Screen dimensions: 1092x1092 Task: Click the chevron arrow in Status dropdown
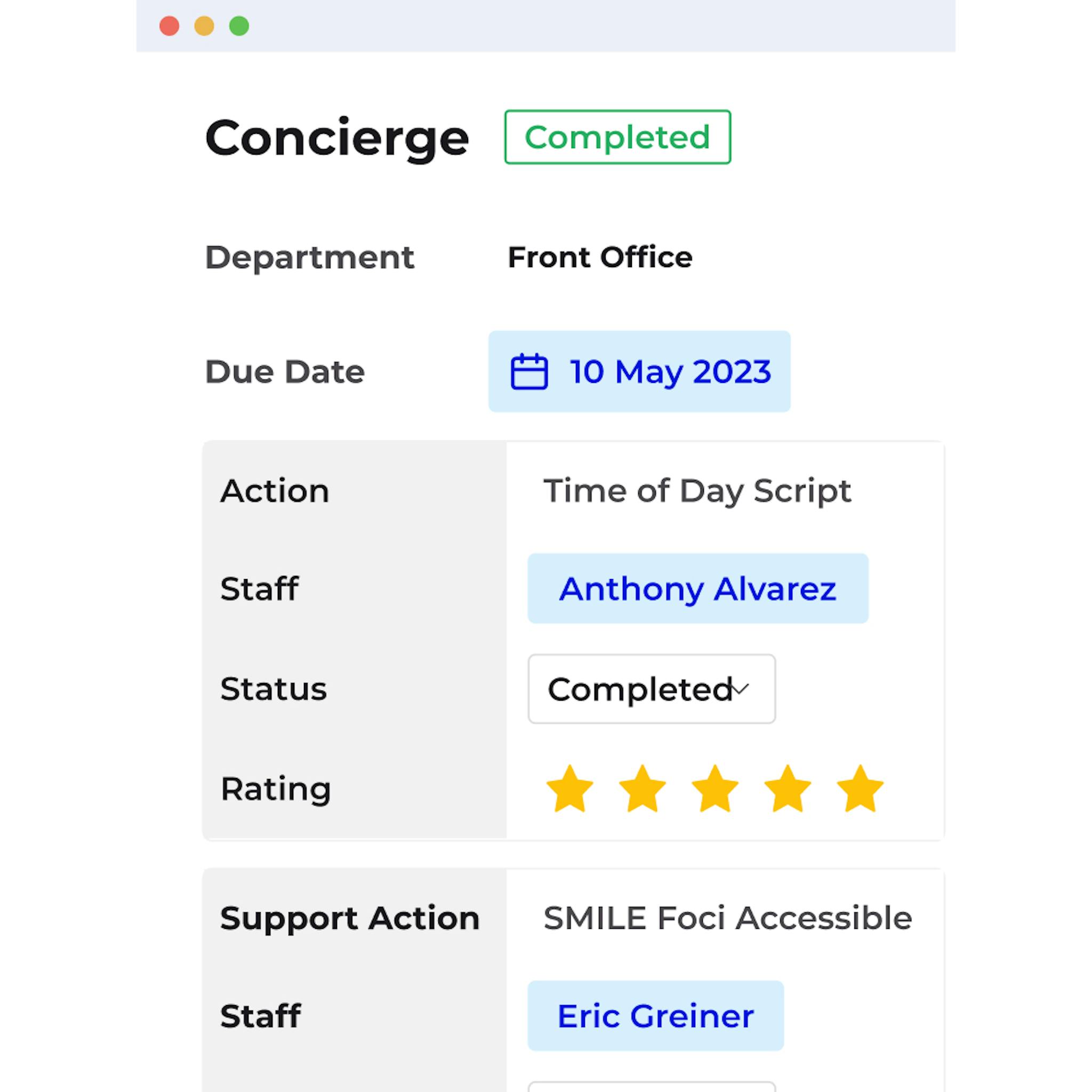(x=741, y=688)
